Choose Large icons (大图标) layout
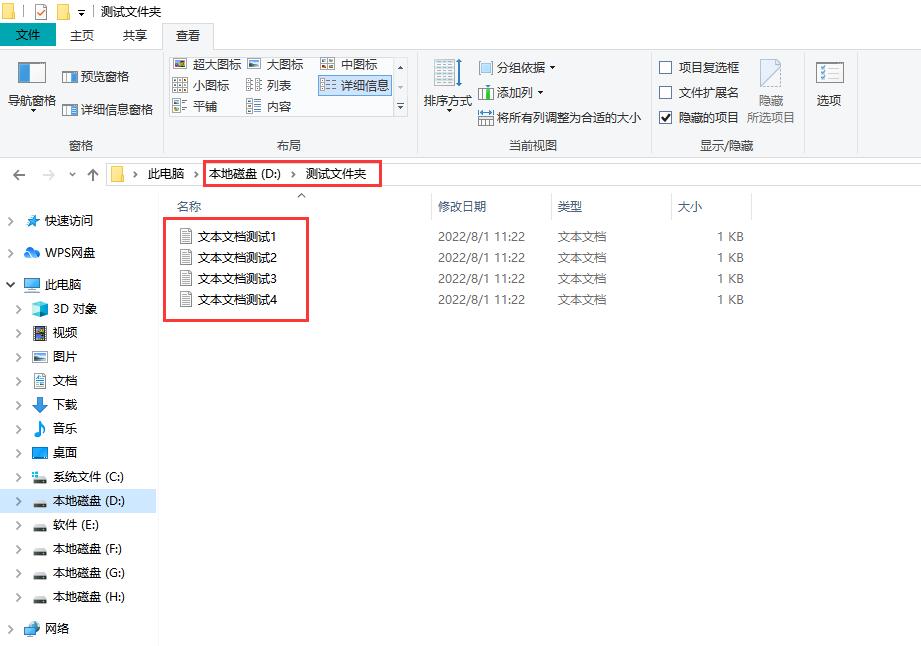The image size is (921, 646). 275,65
